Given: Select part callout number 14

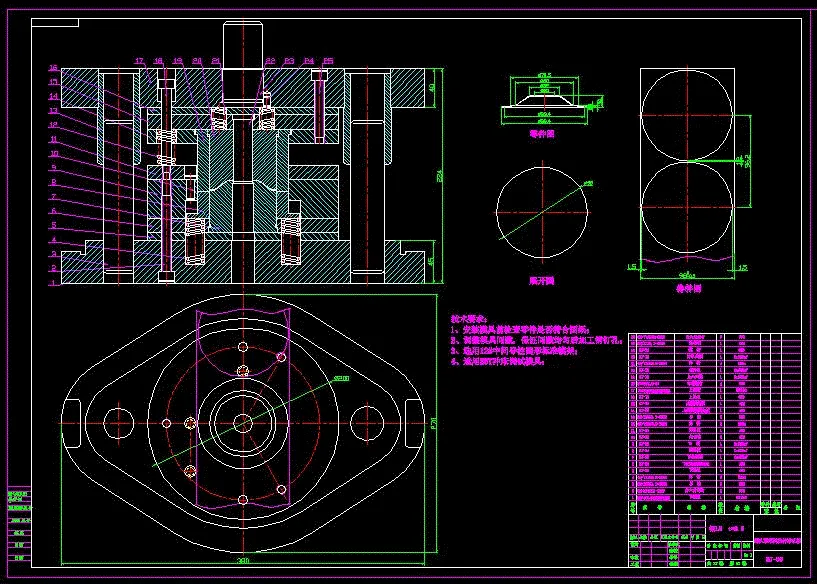Looking at the screenshot, I should pyautogui.click(x=53, y=96).
